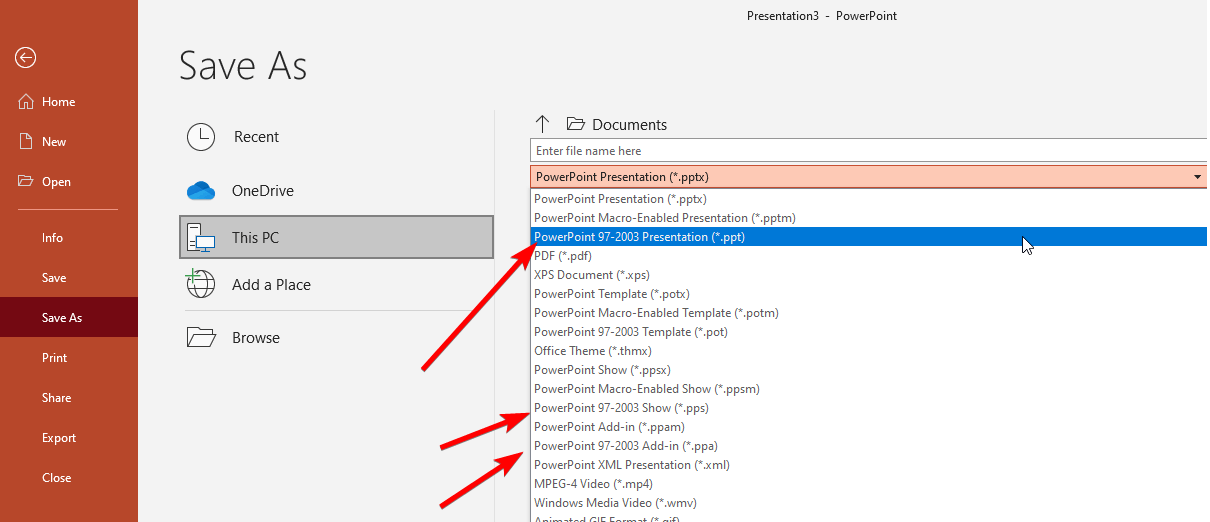Click the Print menu item

pos(55,358)
